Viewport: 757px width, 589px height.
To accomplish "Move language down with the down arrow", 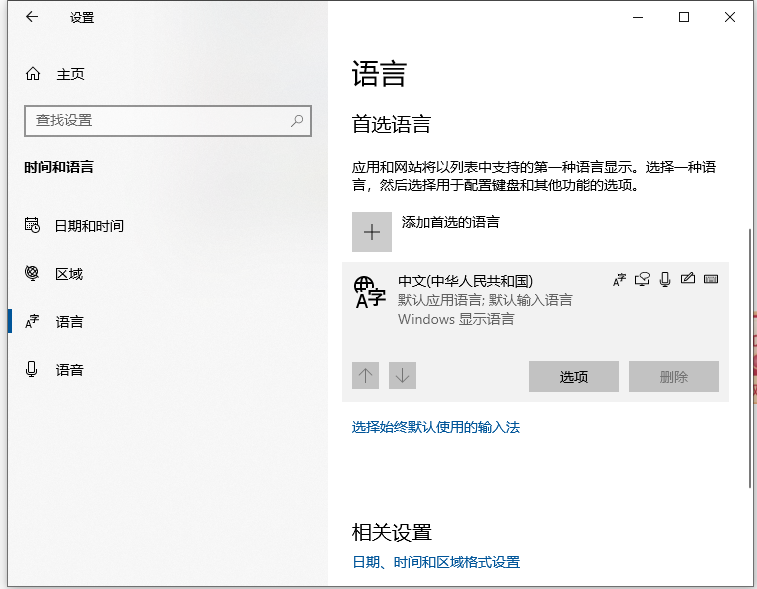I will point(402,376).
